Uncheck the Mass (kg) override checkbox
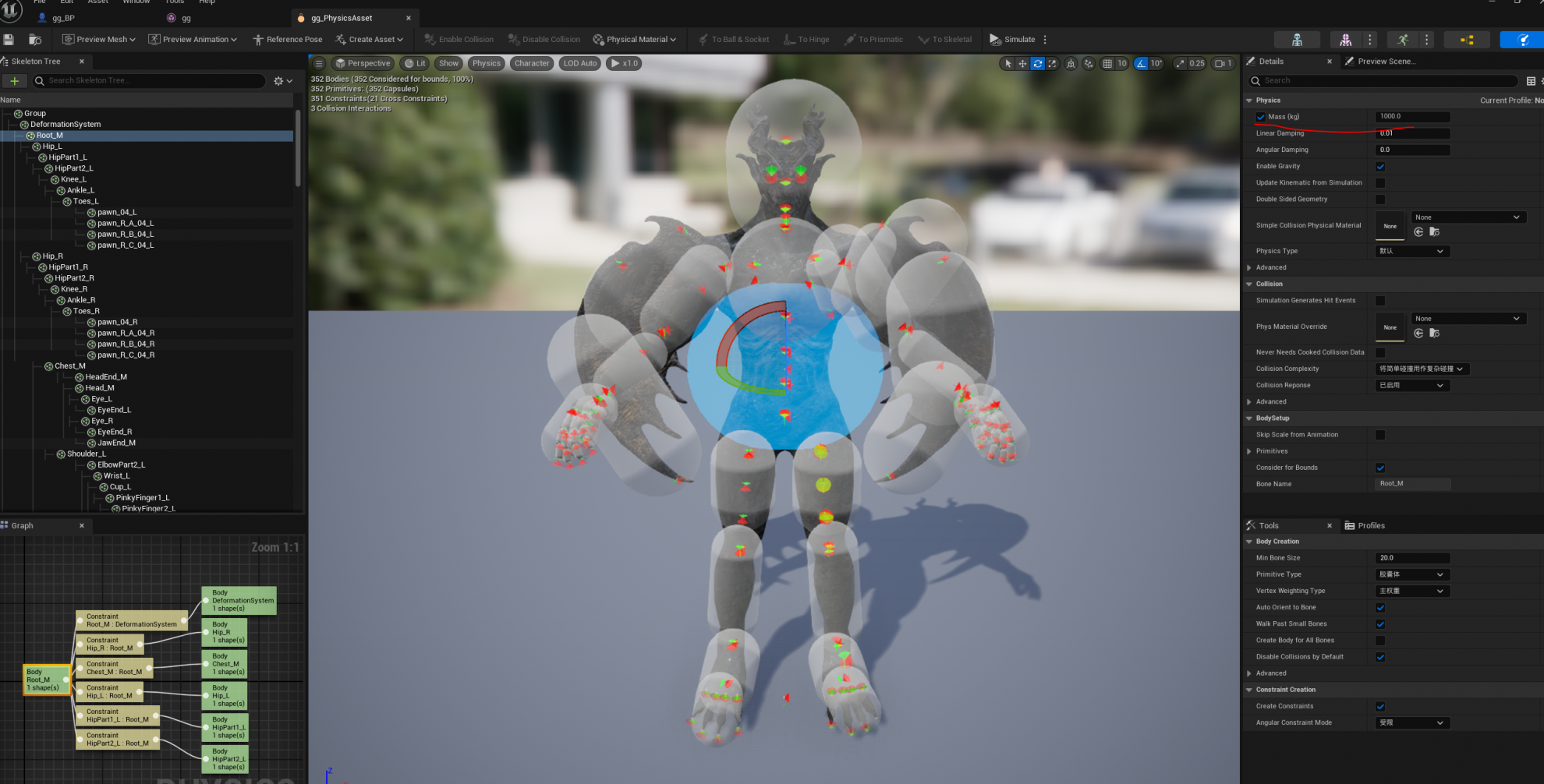 (x=1260, y=116)
